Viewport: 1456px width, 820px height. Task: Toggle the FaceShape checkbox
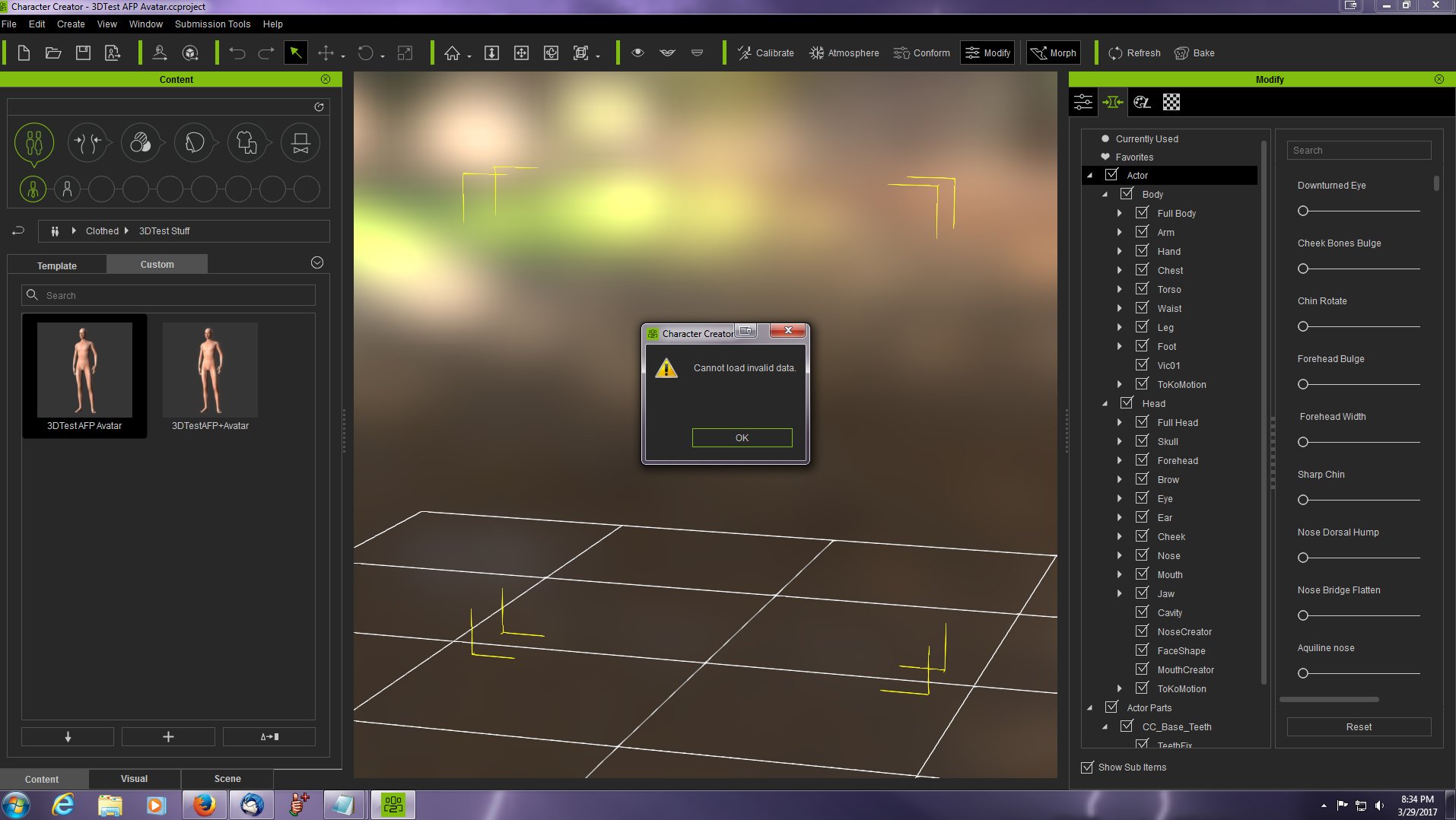1142,650
